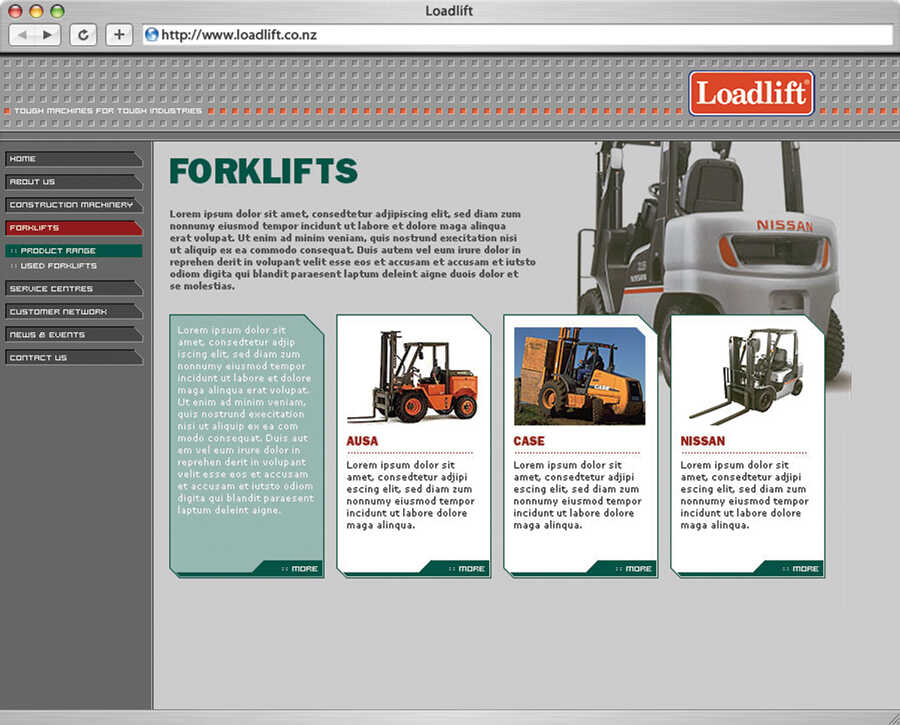Click the green zoom window button
This screenshot has width=900, height=725.
pos(57,11)
